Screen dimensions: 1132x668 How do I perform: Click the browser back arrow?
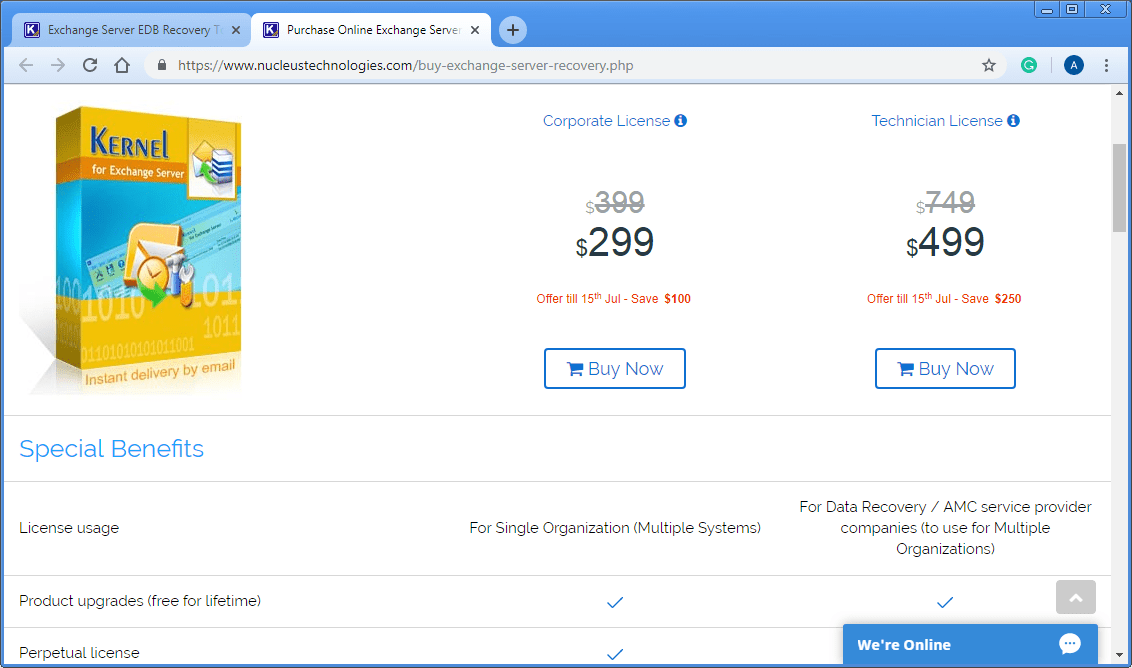(26, 65)
